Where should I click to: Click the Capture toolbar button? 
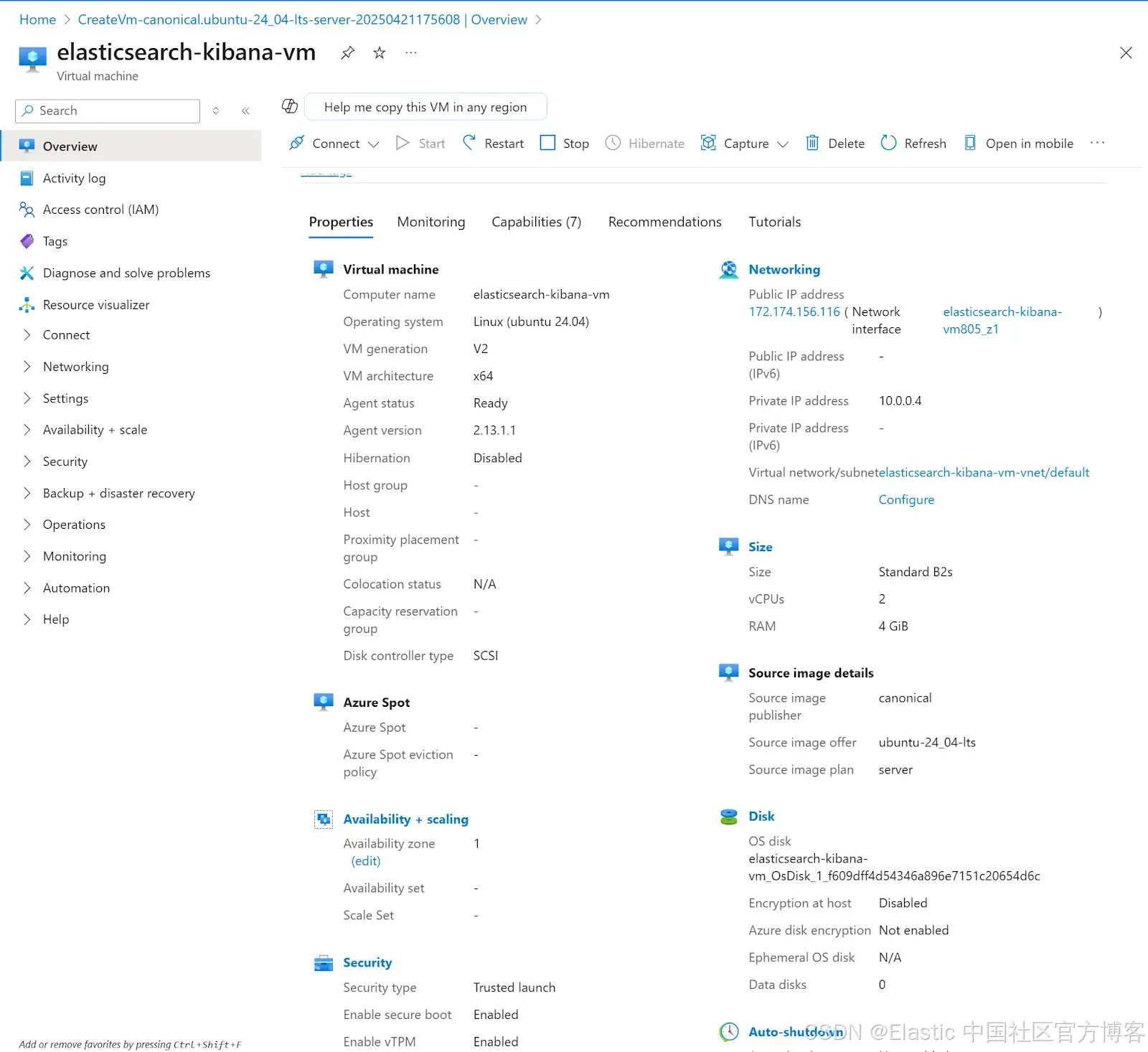pos(735,144)
